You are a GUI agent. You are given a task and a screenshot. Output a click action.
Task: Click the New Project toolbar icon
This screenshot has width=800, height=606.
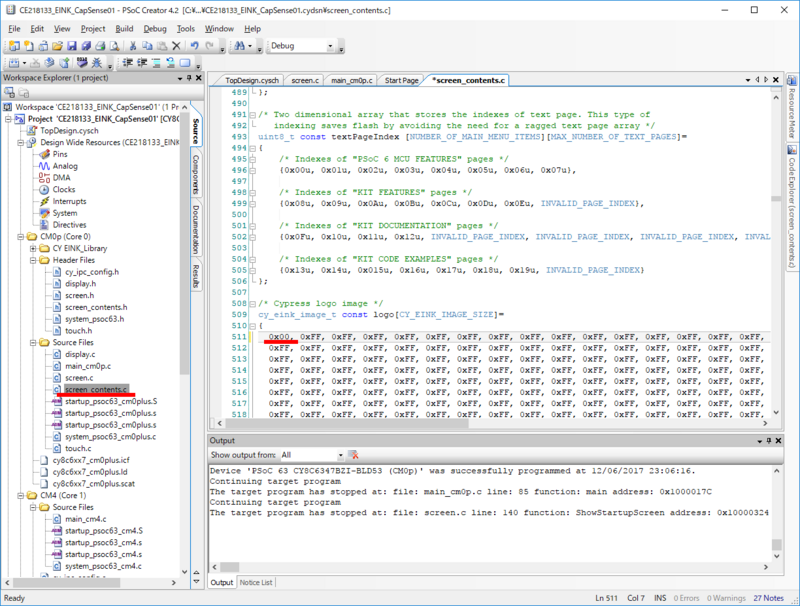coord(14,46)
